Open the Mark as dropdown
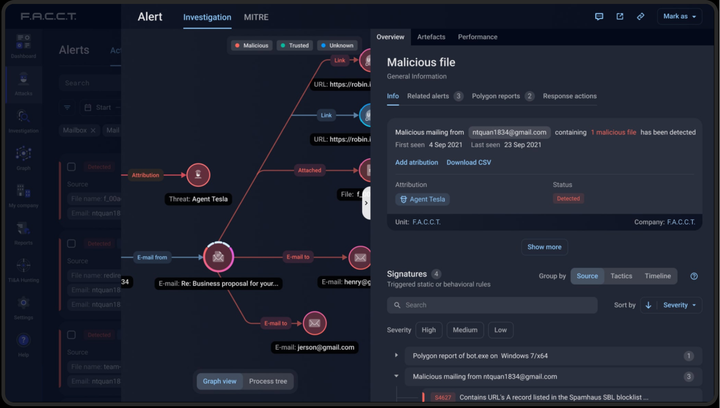Image resolution: width=720 pixels, height=408 pixels. click(x=680, y=17)
